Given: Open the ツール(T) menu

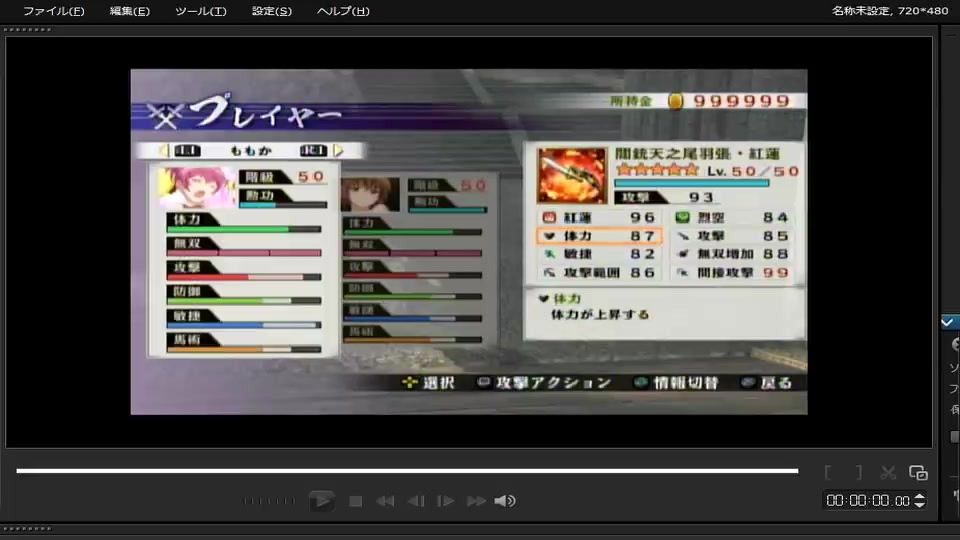Looking at the screenshot, I should click(x=200, y=11).
